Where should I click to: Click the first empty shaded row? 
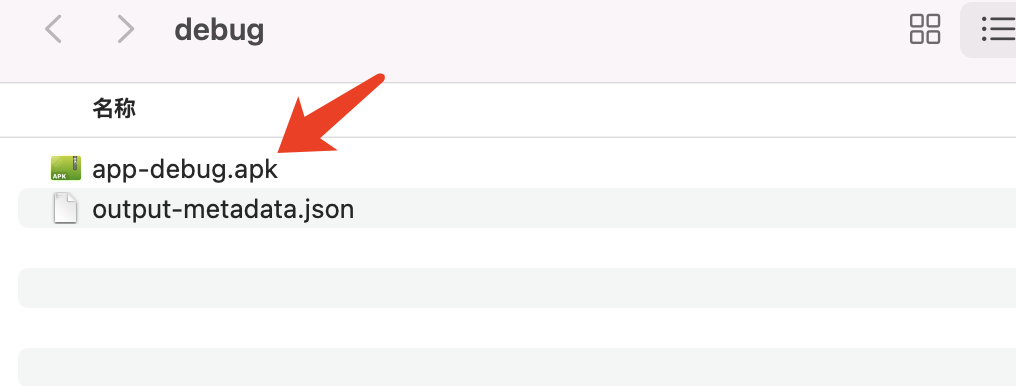pos(517,288)
